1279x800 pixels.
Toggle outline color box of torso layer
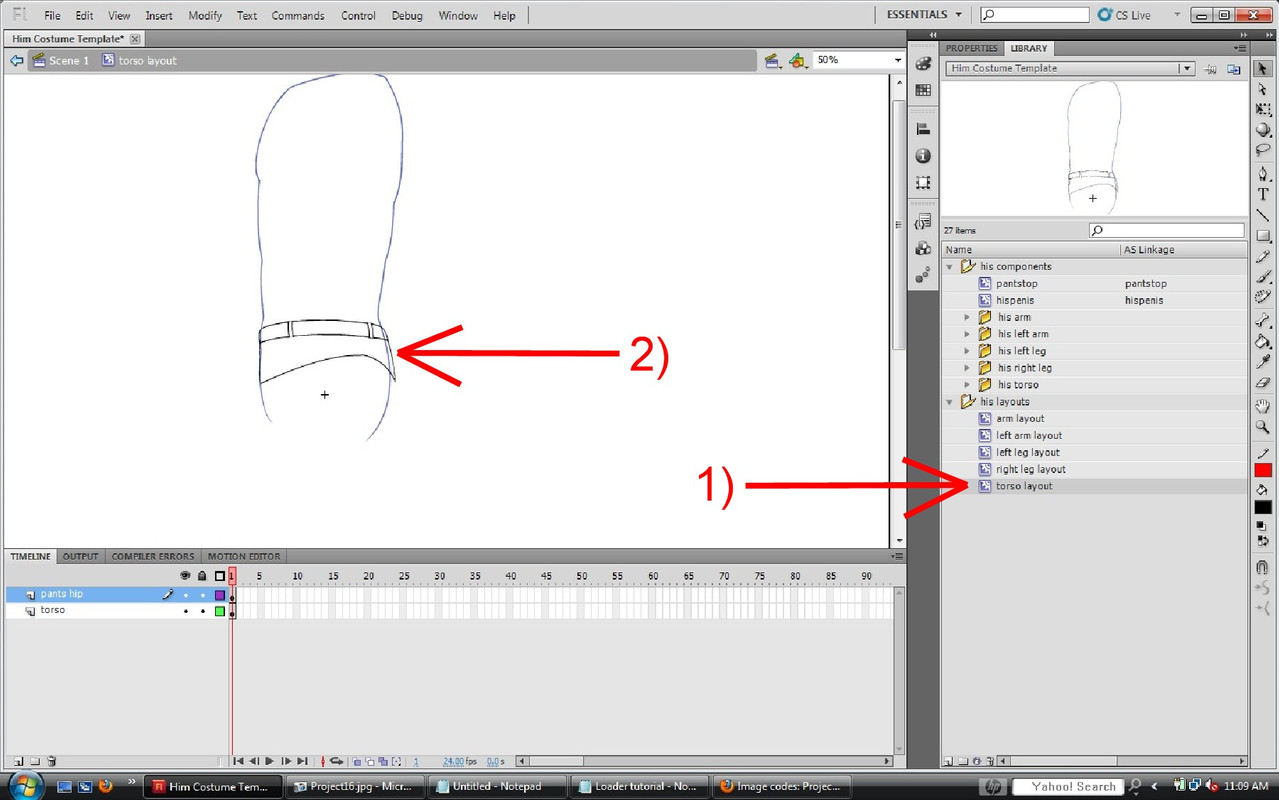(220, 611)
